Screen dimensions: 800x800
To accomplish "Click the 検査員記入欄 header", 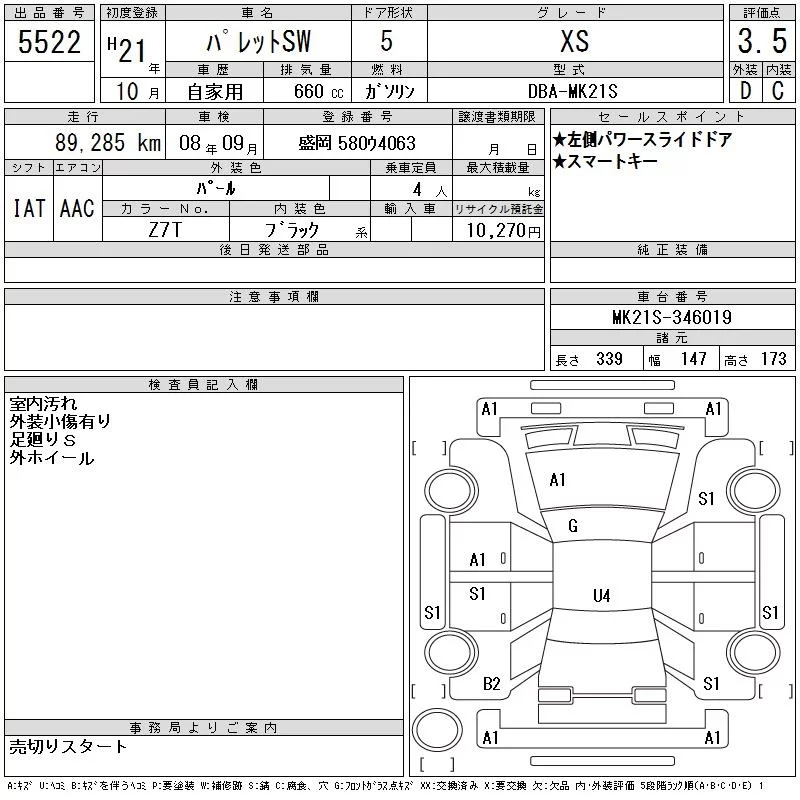I will pyautogui.click(x=203, y=385).
